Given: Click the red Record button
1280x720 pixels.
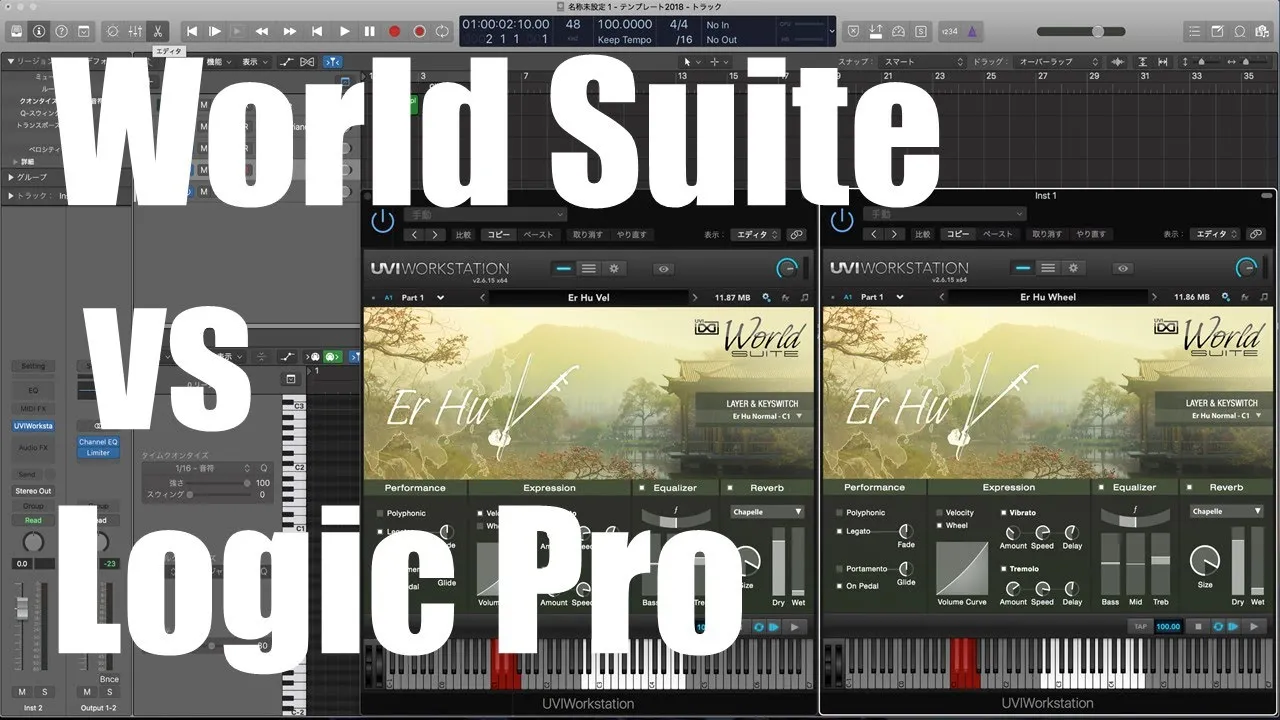Looking at the screenshot, I should 394,31.
